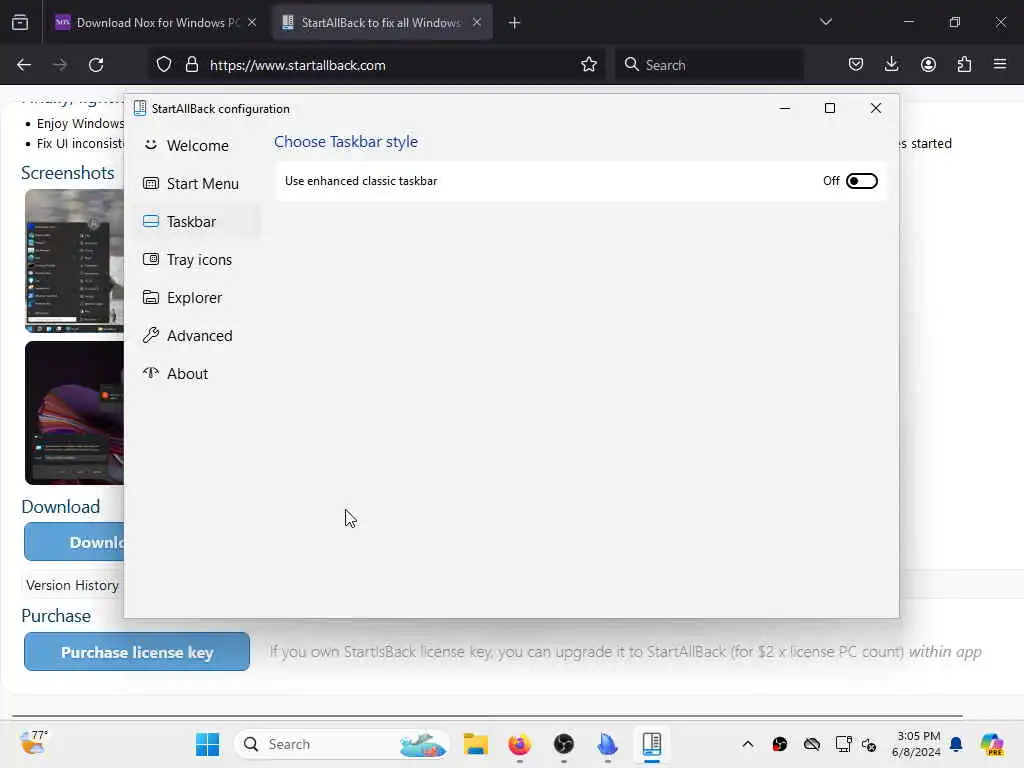Minimize the StartAllBack configuration window

[x=785, y=108]
